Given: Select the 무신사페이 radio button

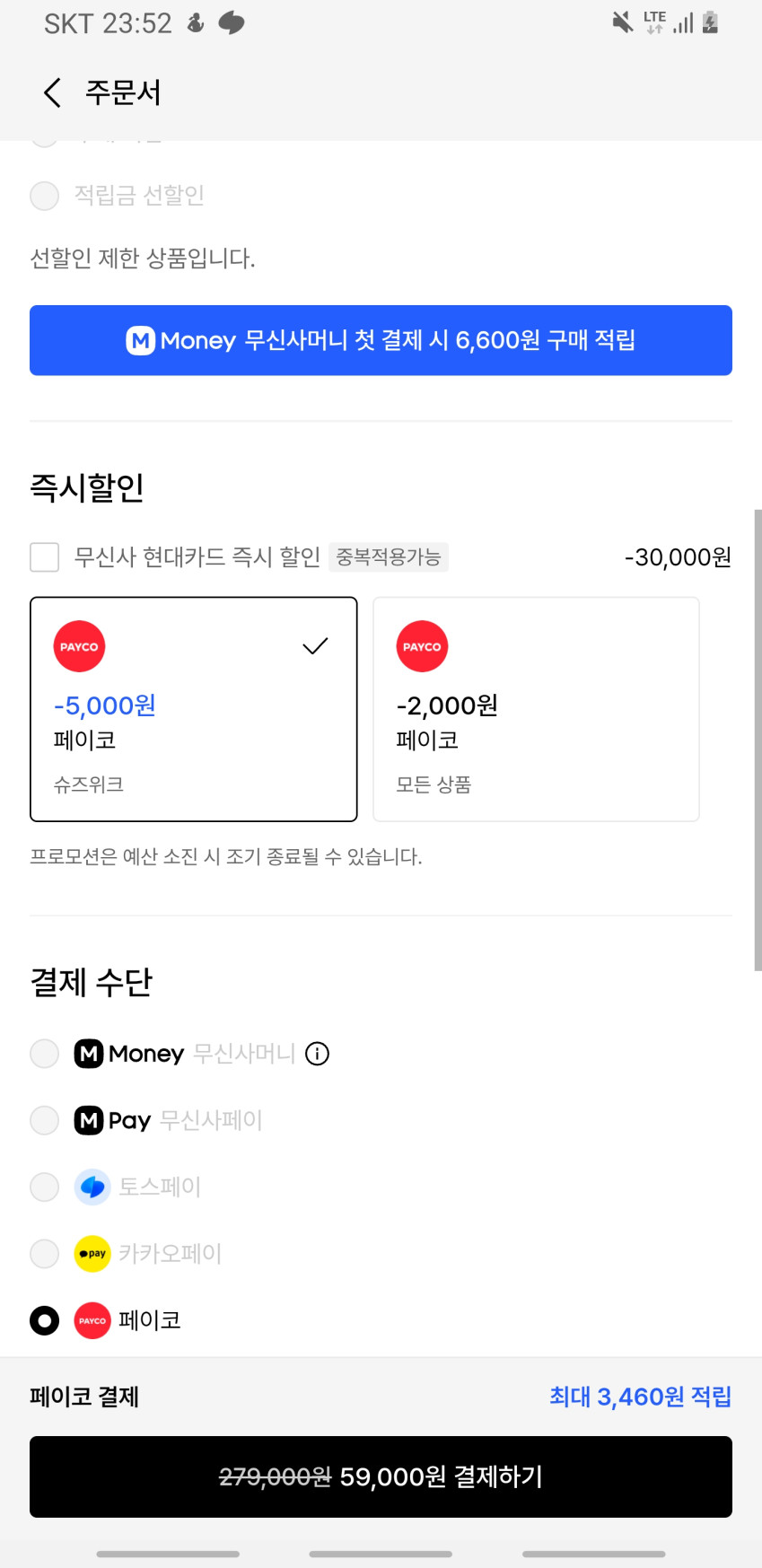Looking at the screenshot, I should [45, 1120].
